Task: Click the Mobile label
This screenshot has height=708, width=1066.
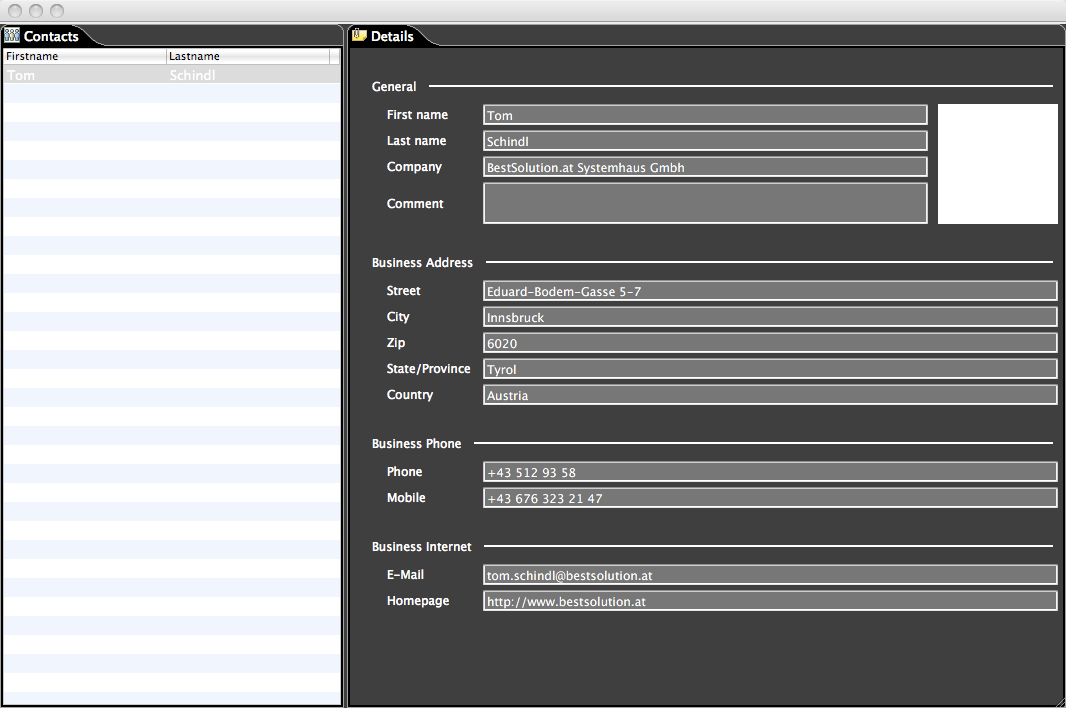Action: click(406, 498)
